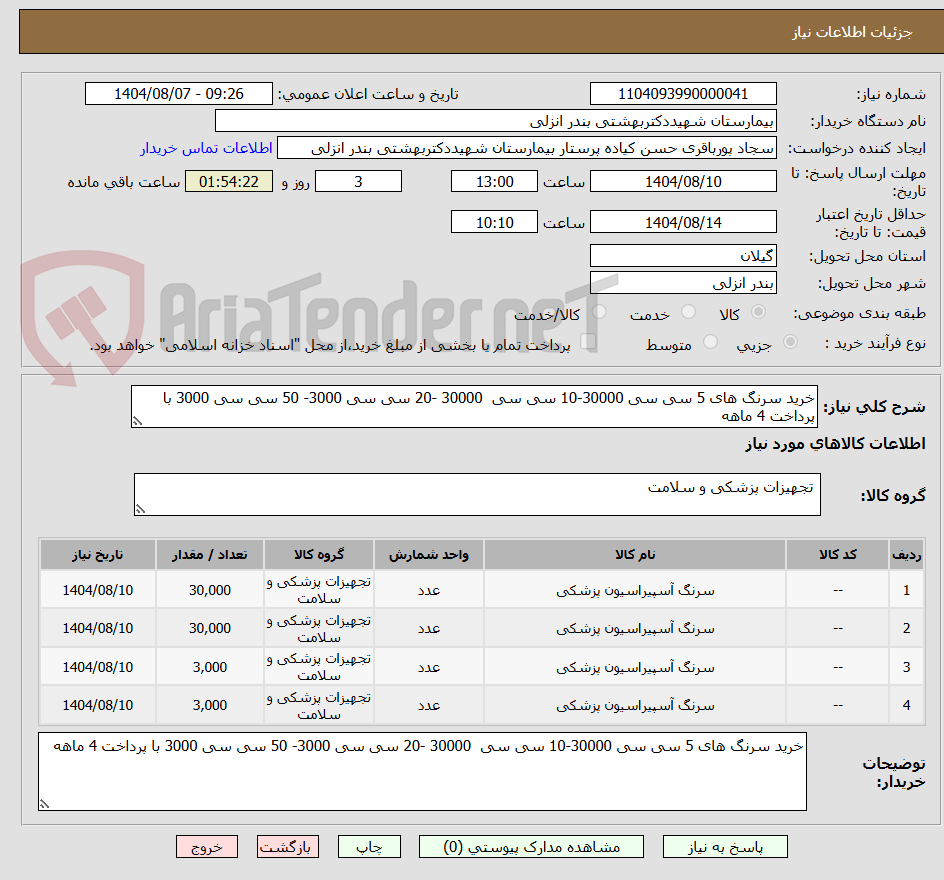The width and height of the screenshot is (944, 880).
Task: Click the resize arrow icon in the توضیحات خریدار box
Action: pyautogui.click(x=42, y=802)
